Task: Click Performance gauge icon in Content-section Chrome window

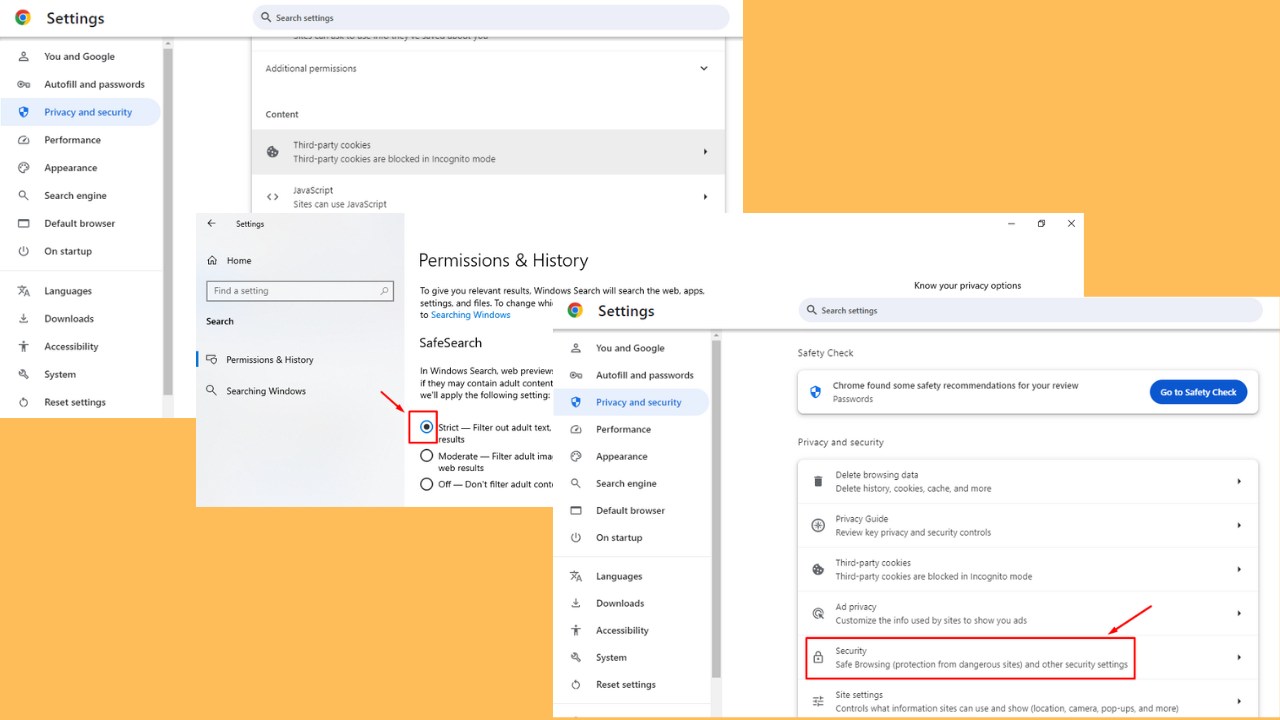Action: coord(24,140)
